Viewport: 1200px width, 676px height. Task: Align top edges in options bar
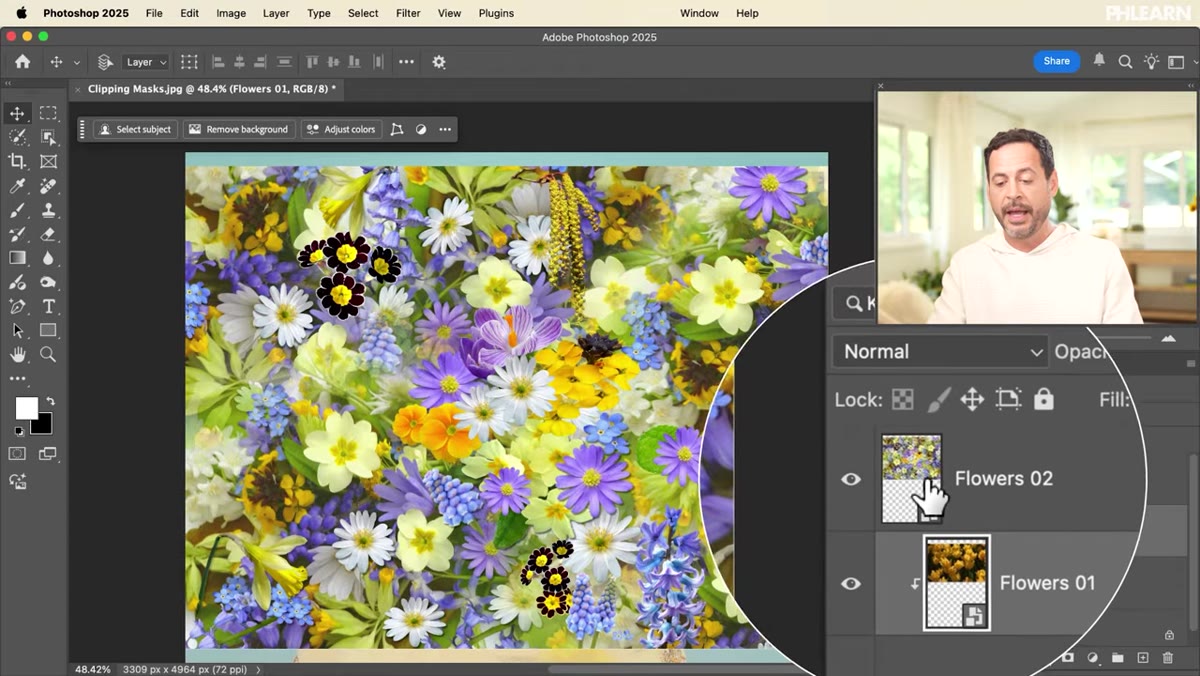pos(312,62)
